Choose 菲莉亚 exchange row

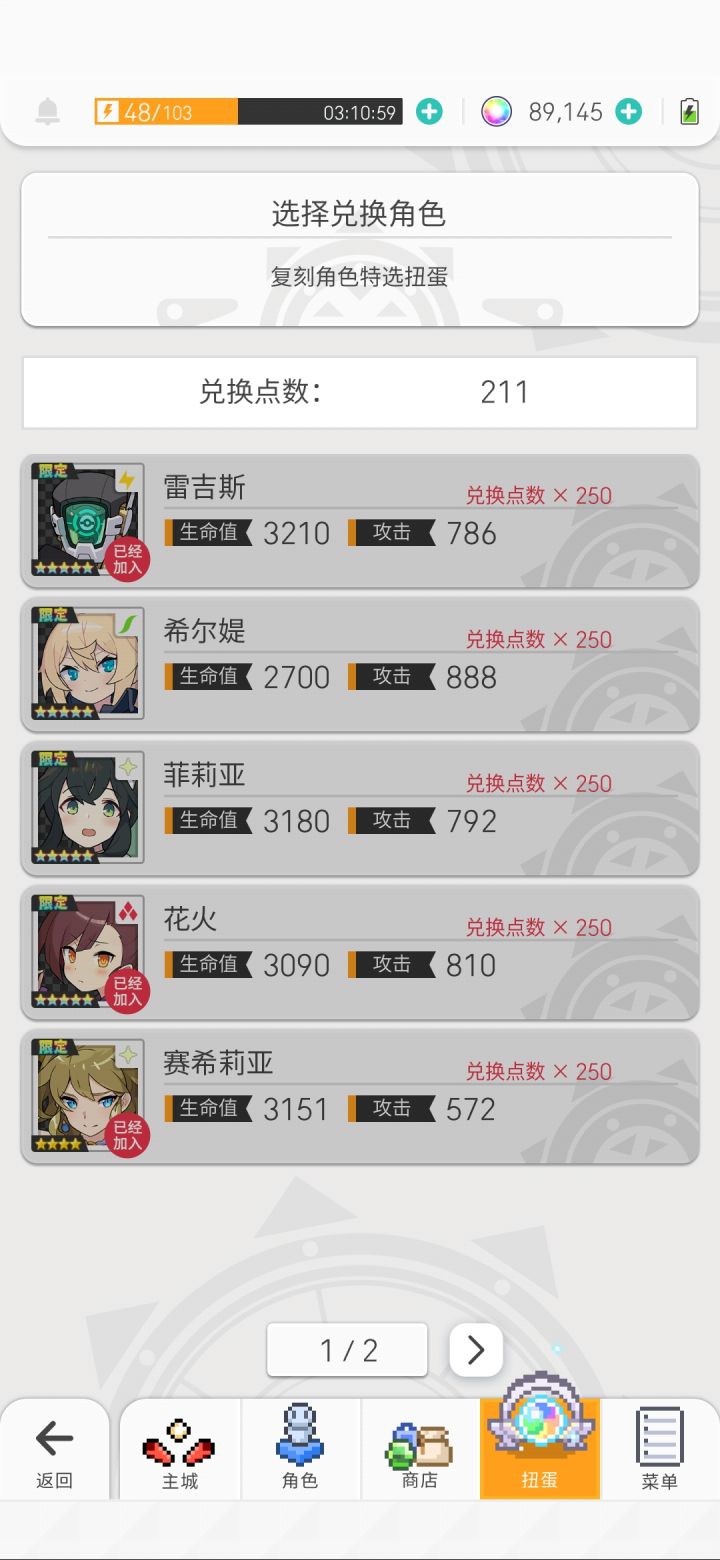(360, 808)
